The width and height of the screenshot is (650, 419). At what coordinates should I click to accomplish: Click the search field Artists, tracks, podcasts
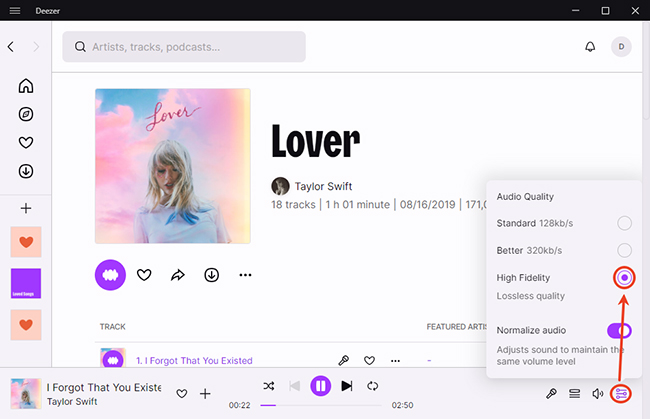pos(184,47)
